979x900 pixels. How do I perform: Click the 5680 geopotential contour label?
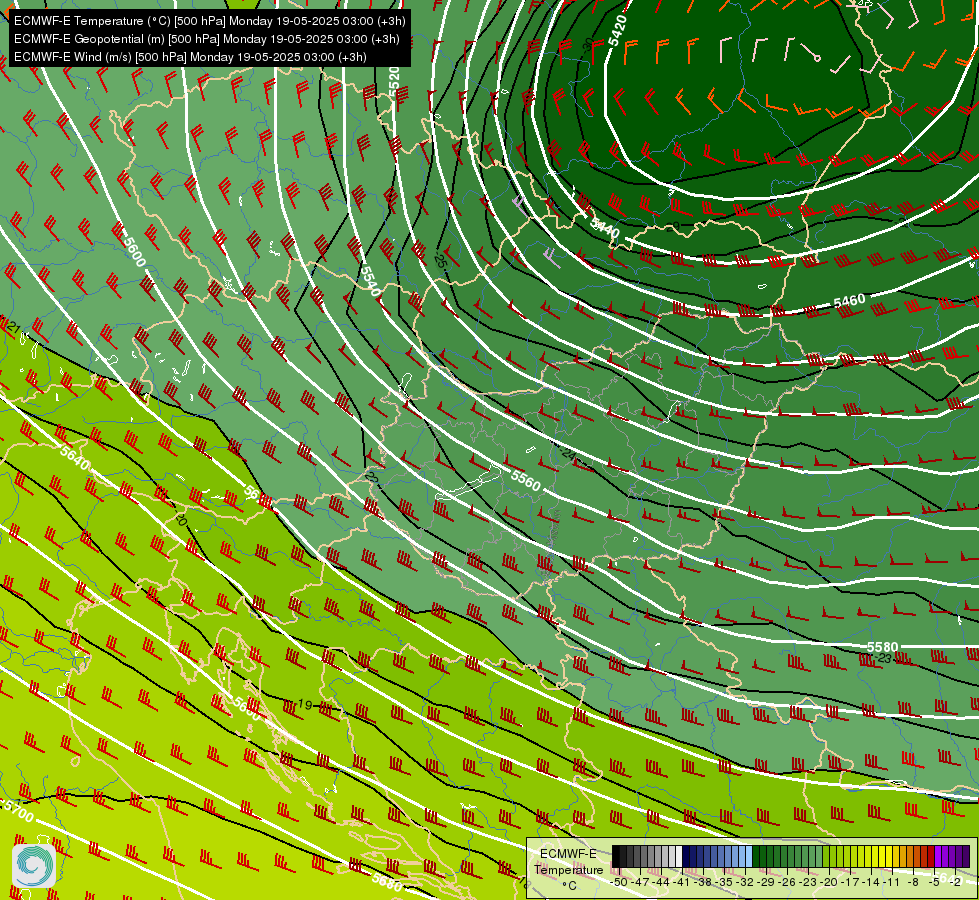pos(386,882)
